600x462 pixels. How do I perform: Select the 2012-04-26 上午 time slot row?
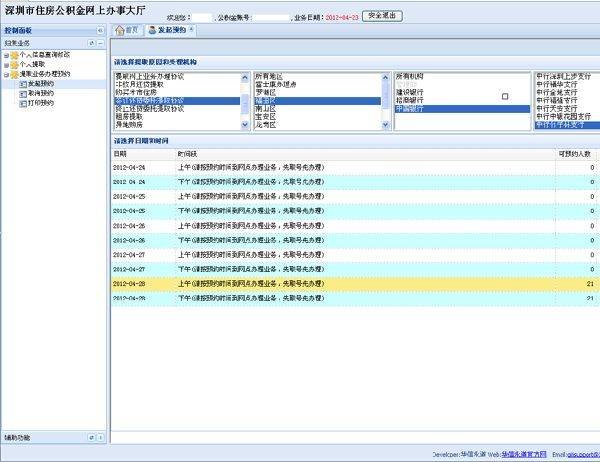coord(355,226)
